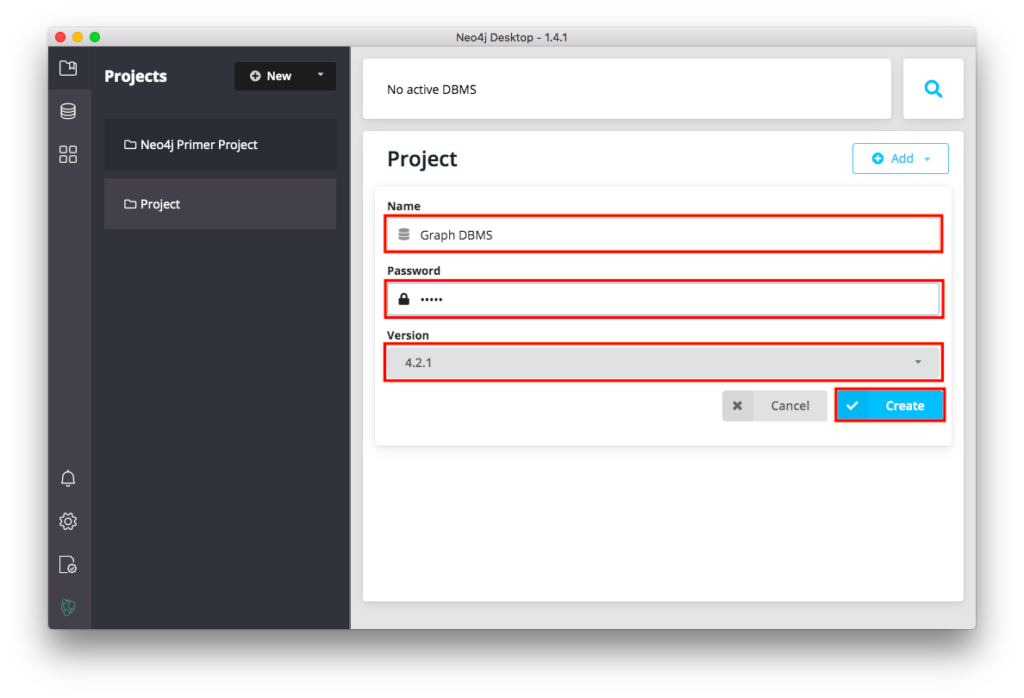Open the Add dropdown menu

[900, 158]
